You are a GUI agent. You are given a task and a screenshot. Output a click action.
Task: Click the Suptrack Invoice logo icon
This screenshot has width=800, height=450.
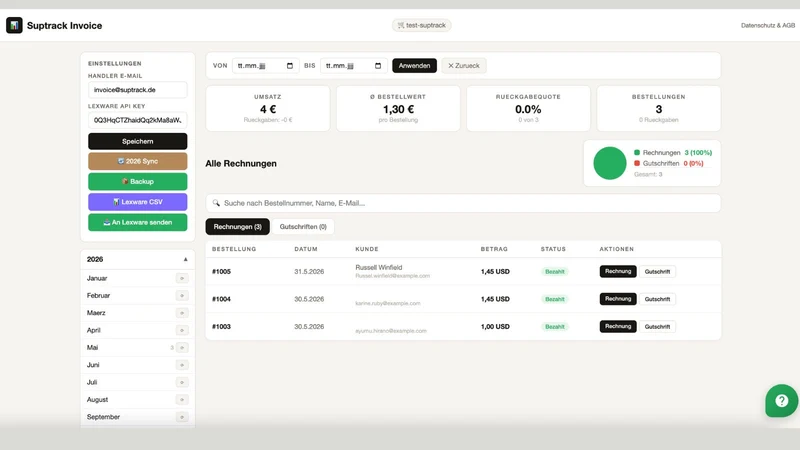coord(14,25)
